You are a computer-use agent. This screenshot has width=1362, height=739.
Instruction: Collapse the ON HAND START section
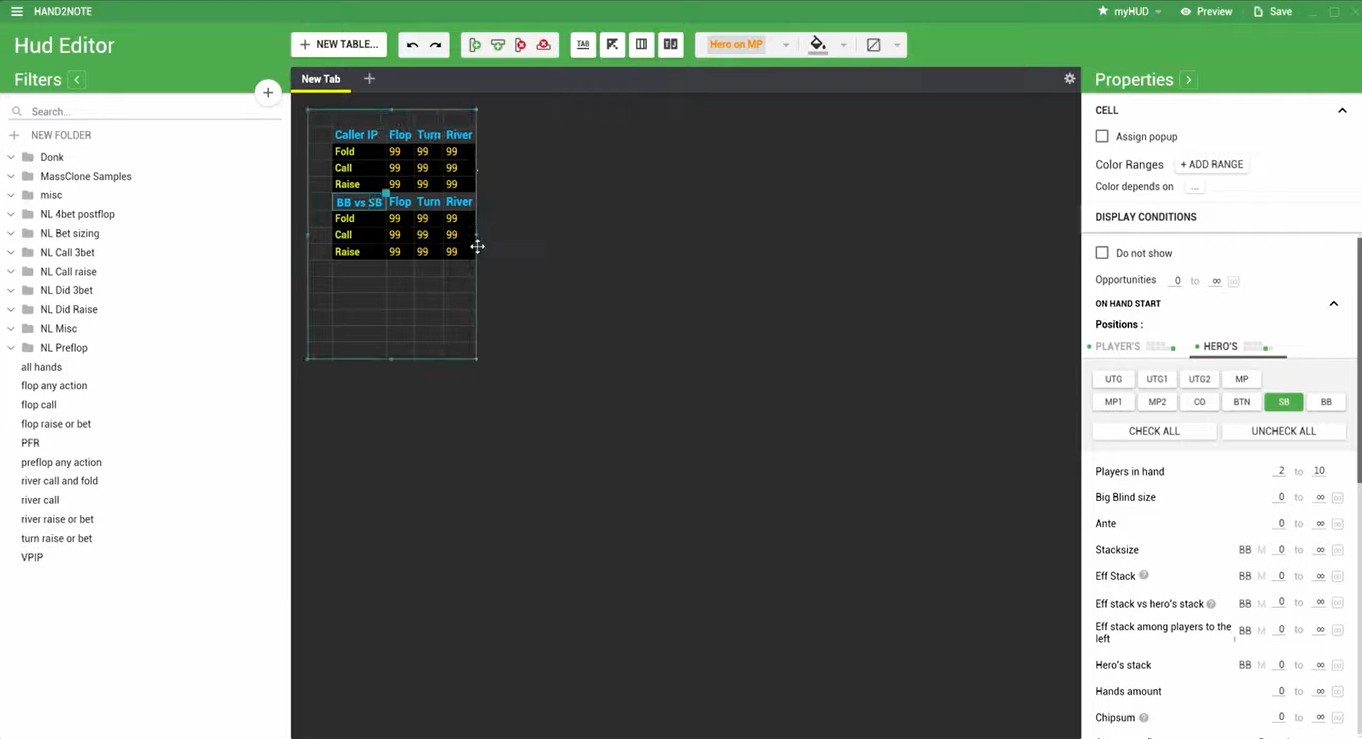click(1333, 304)
